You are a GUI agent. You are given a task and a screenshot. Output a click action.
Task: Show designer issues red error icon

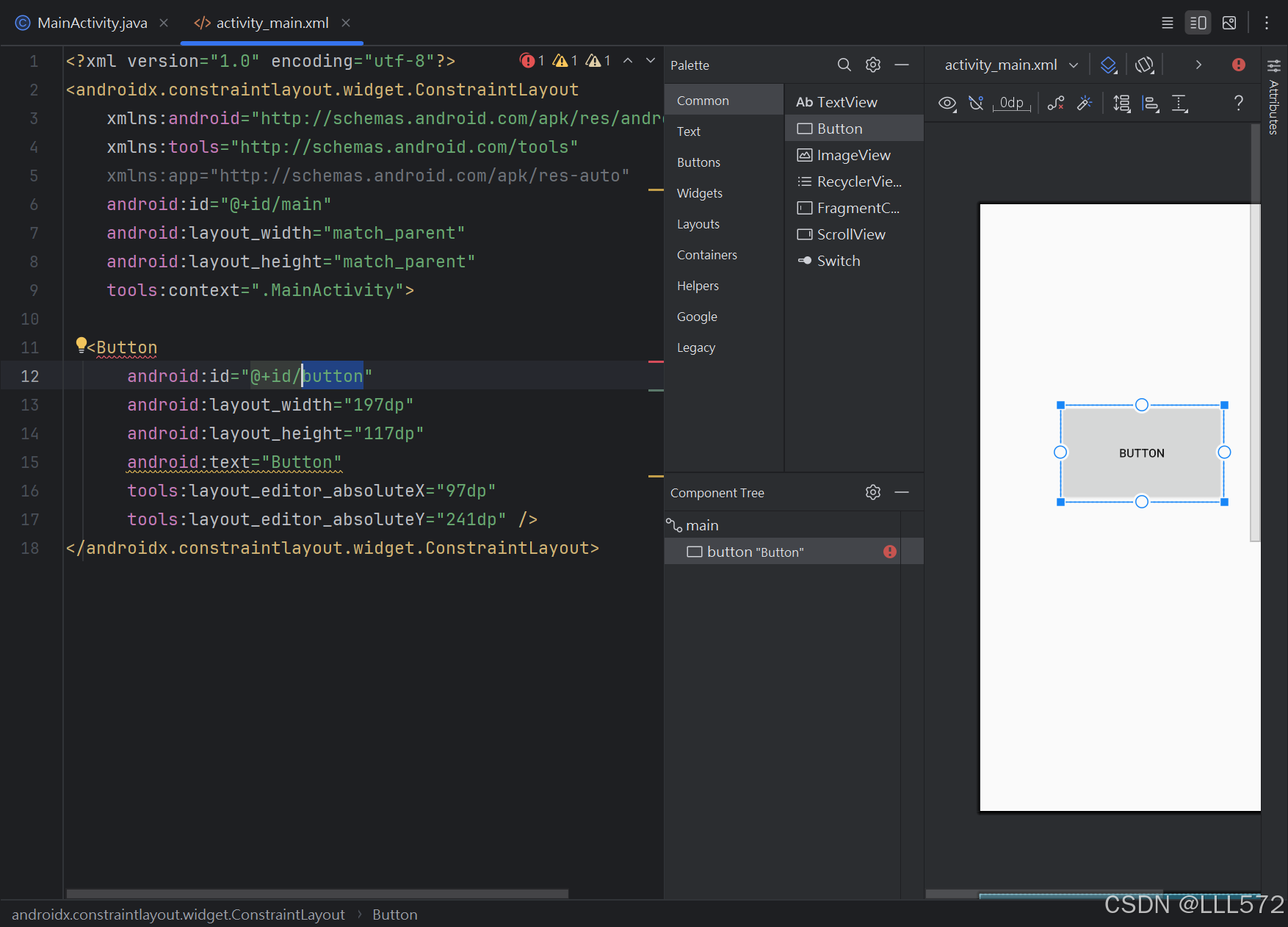pos(1239,65)
